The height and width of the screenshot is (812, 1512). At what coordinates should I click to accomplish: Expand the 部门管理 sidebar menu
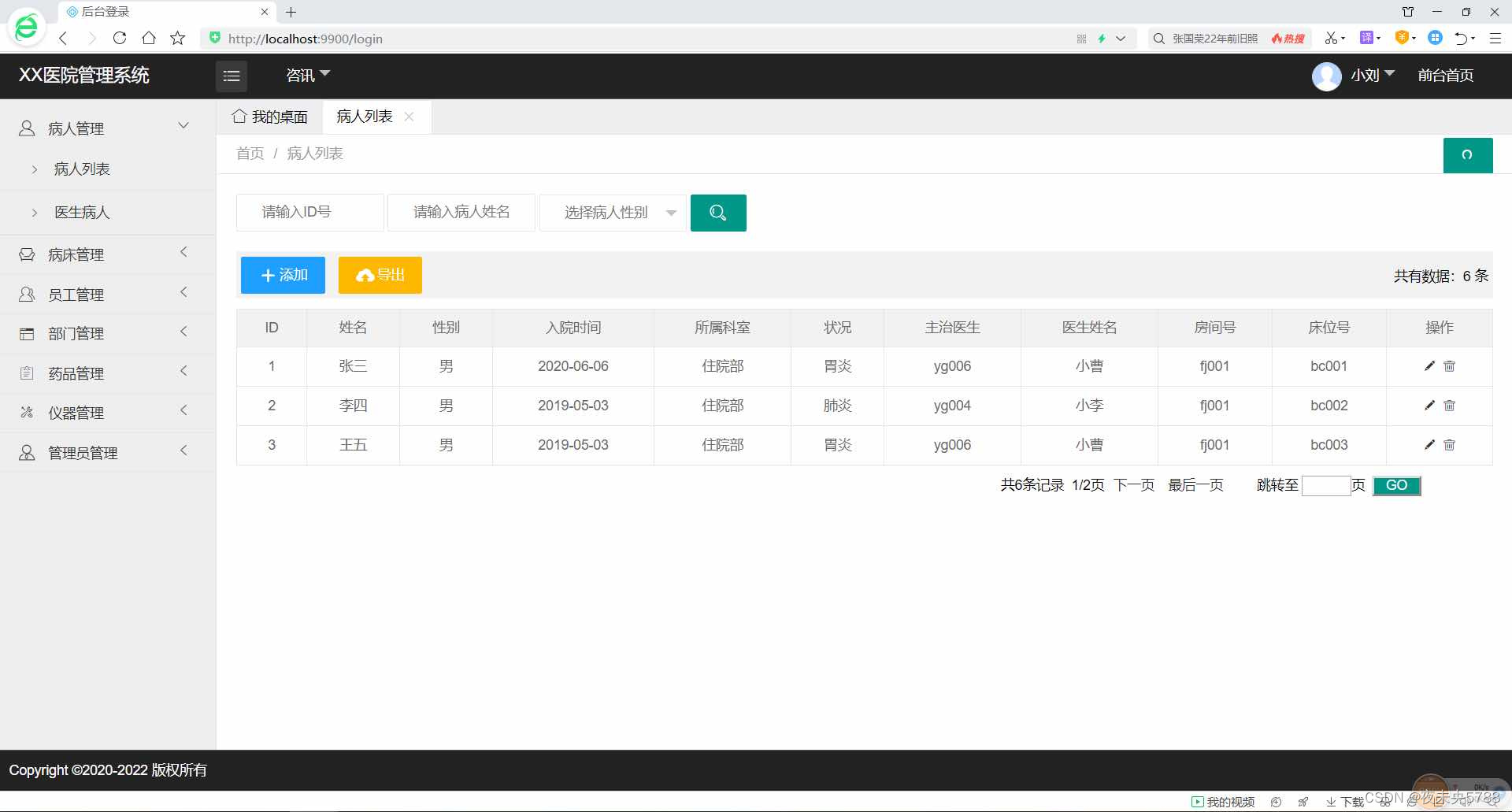coord(108,333)
